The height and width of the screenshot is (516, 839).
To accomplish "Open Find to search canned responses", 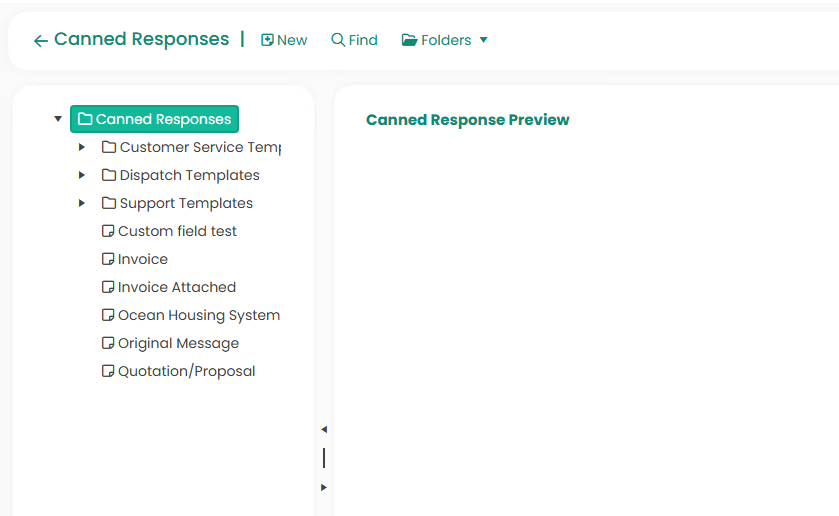I will tap(354, 40).
